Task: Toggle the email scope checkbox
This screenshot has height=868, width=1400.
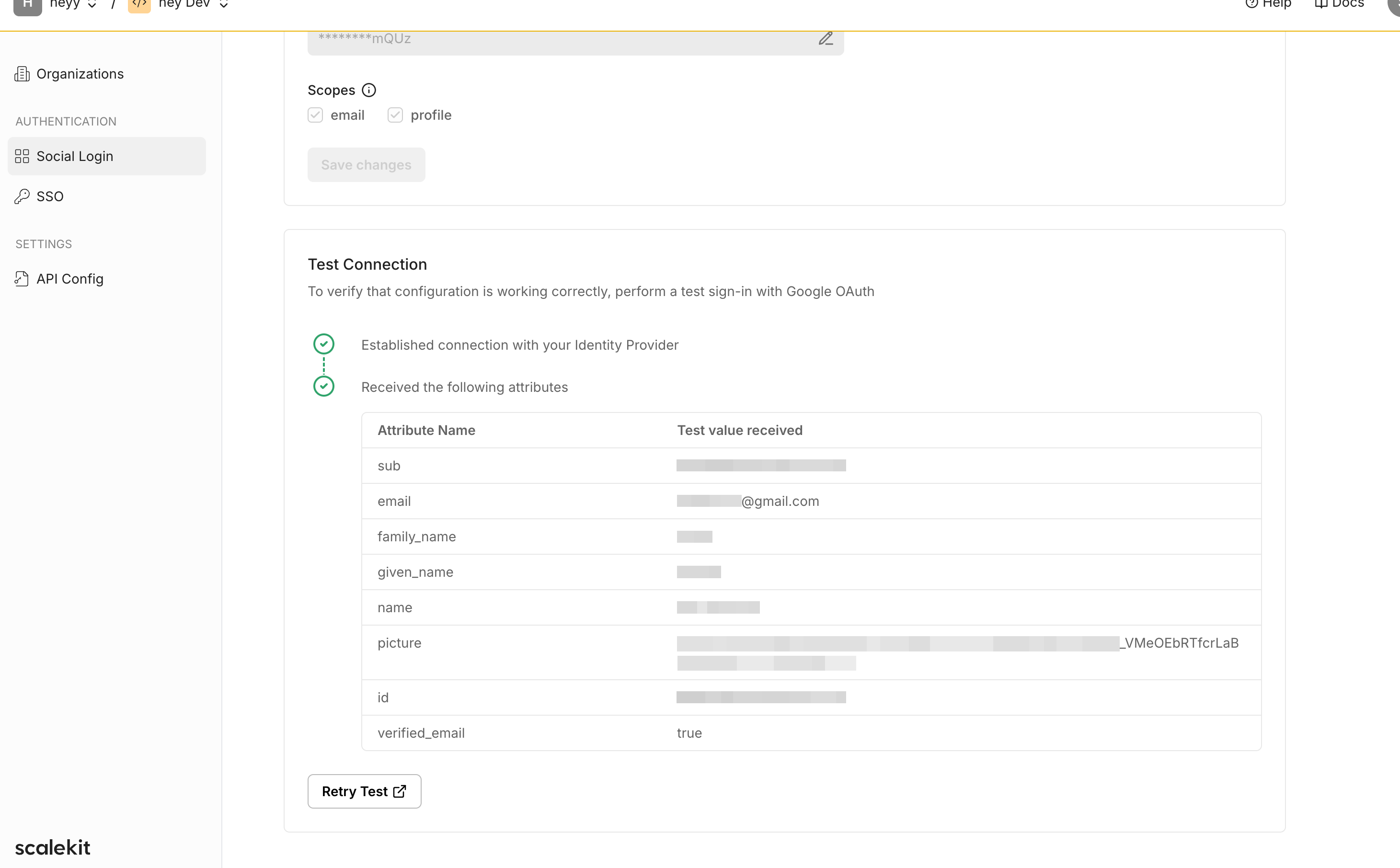Action: click(315, 115)
